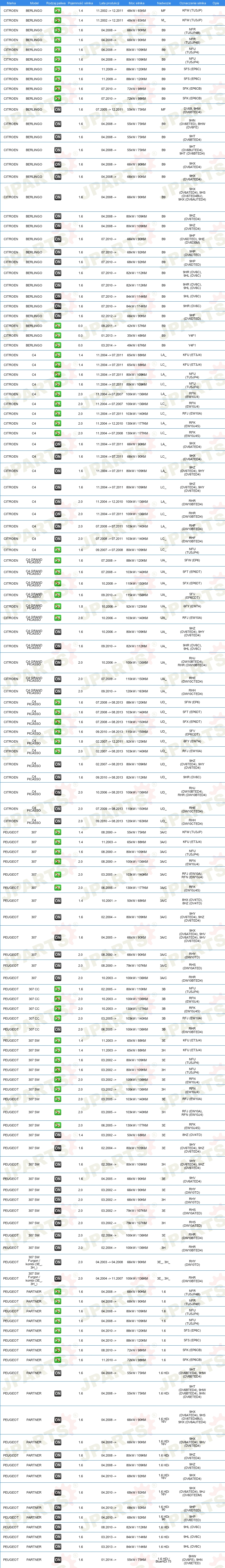Click the PB icon in C4 Grand Picasso 5FW (EP6) row
The width and height of the screenshot is (225, 1568).
[57, 560]
